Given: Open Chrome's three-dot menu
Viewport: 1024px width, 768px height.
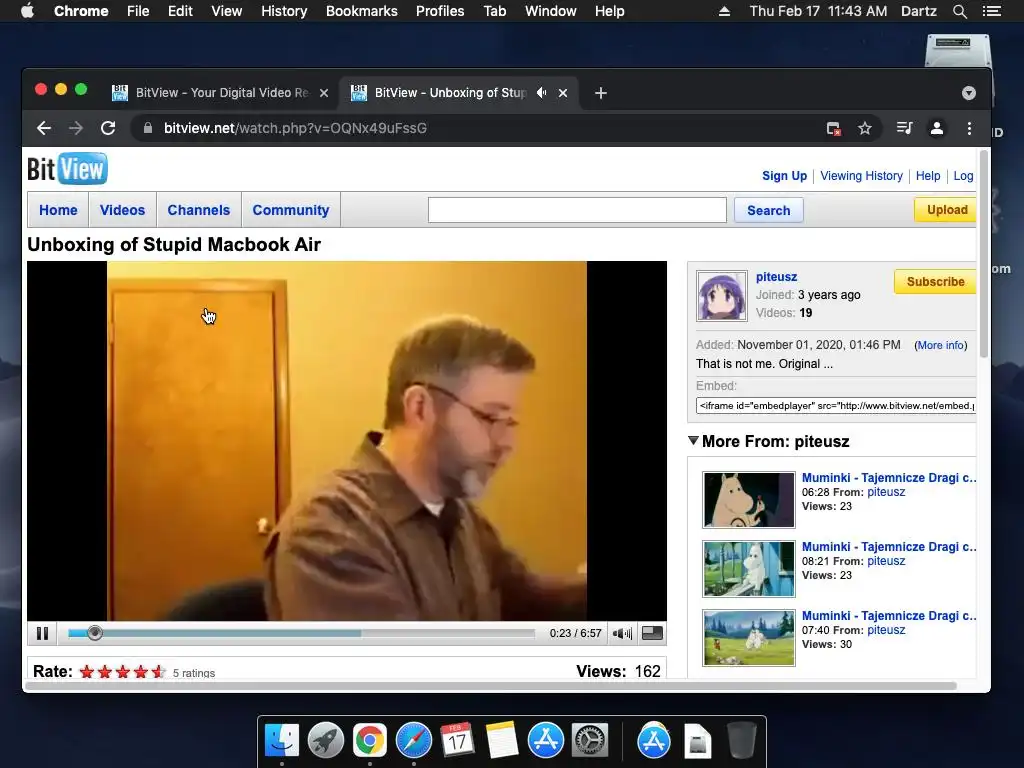Looking at the screenshot, I should (969, 128).
